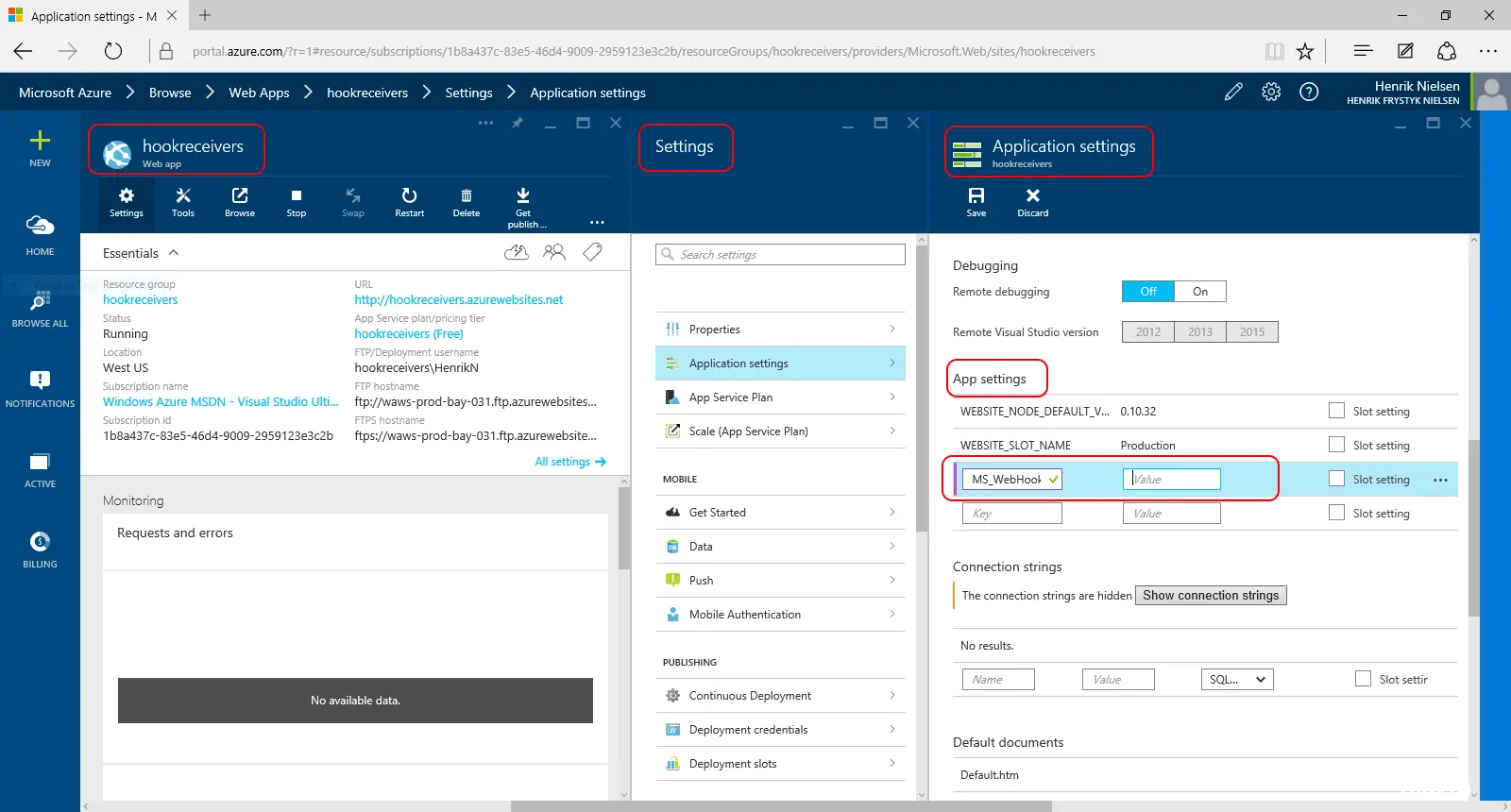Pin the hookreceivers blade

(518, 123)
